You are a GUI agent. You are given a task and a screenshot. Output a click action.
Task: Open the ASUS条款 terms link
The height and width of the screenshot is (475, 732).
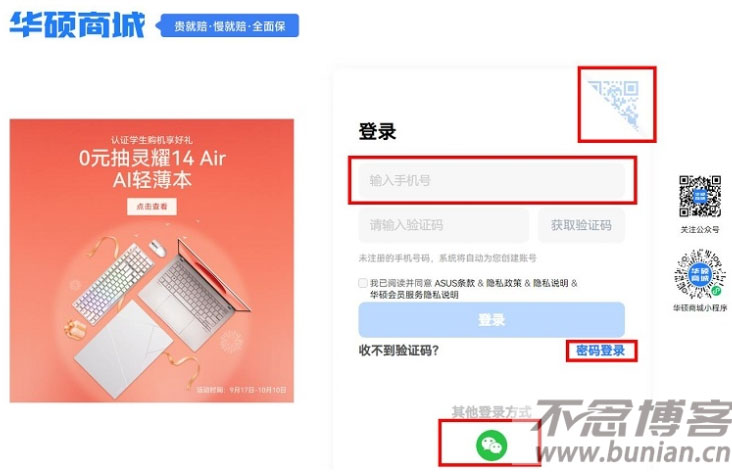(455, 283)
